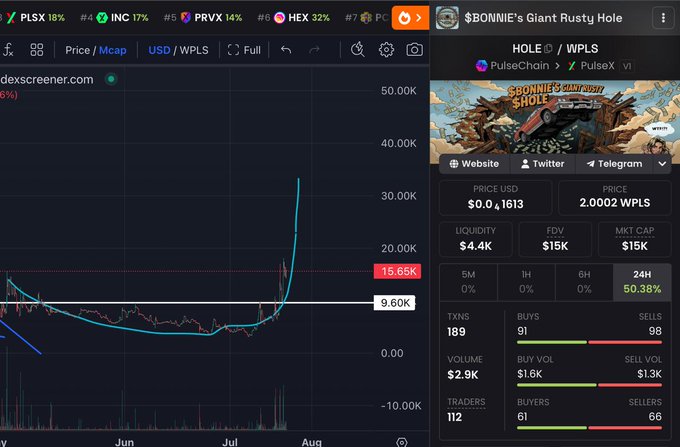This screenshot has width=680, height=447.
Task: Expand more social links chevron
Action: (x=662, y=164)
